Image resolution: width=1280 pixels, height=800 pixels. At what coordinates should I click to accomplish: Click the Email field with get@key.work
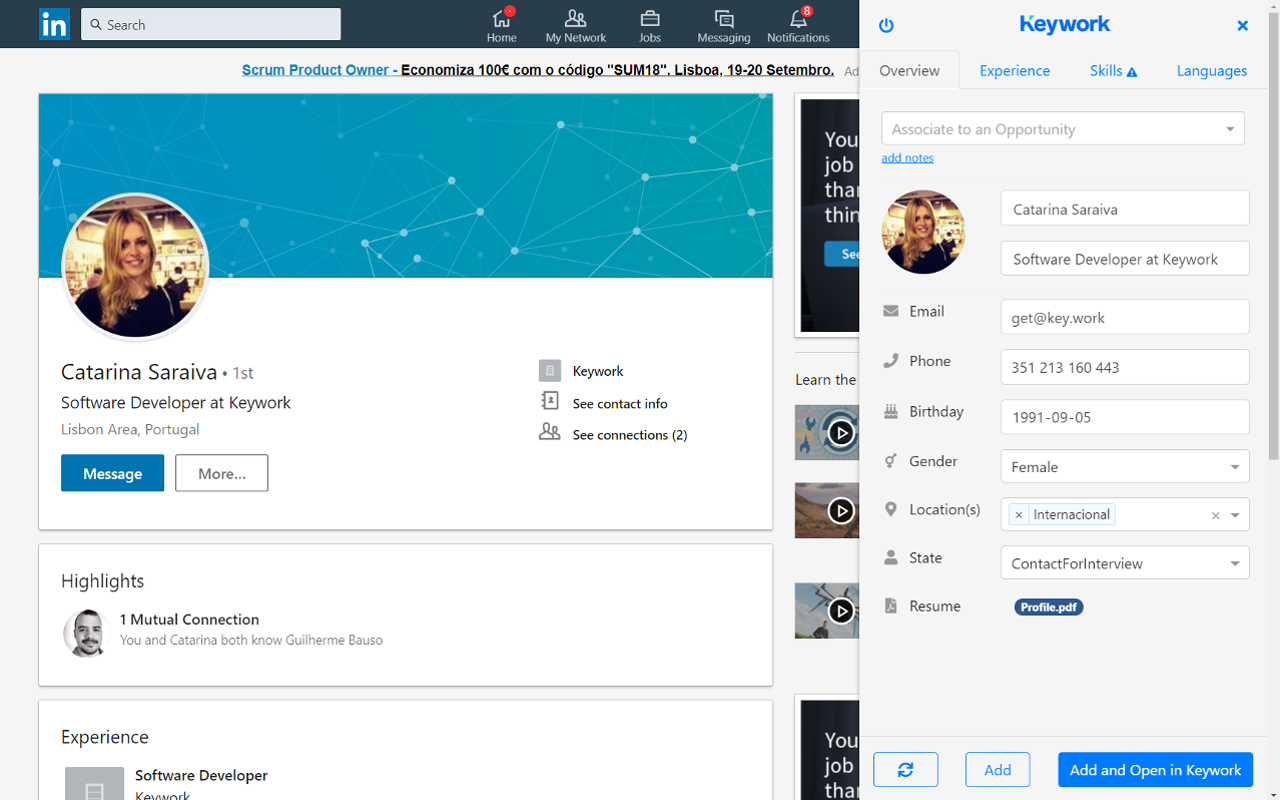click(1125, 317)
